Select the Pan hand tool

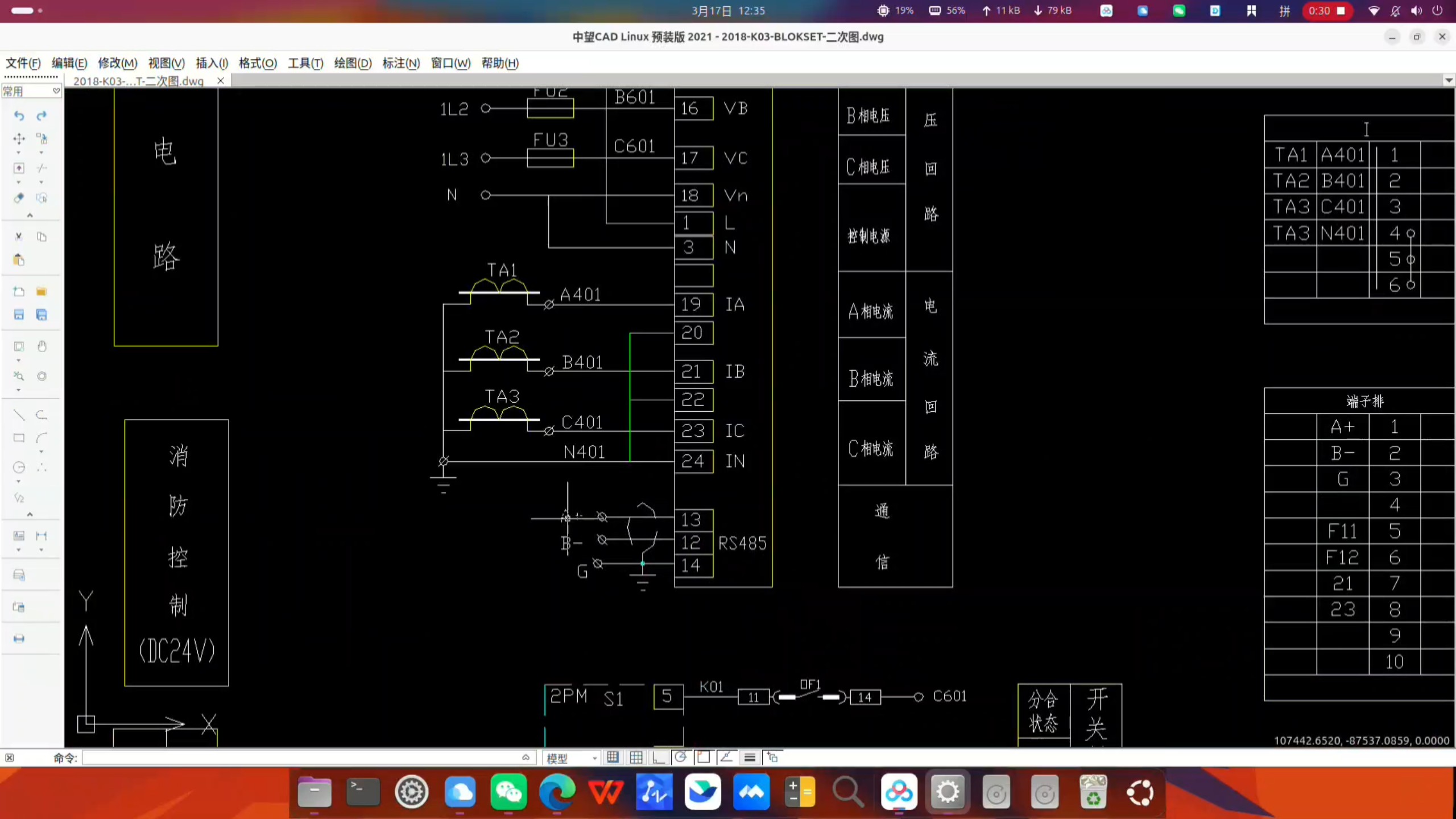click(x=42, y=346)
